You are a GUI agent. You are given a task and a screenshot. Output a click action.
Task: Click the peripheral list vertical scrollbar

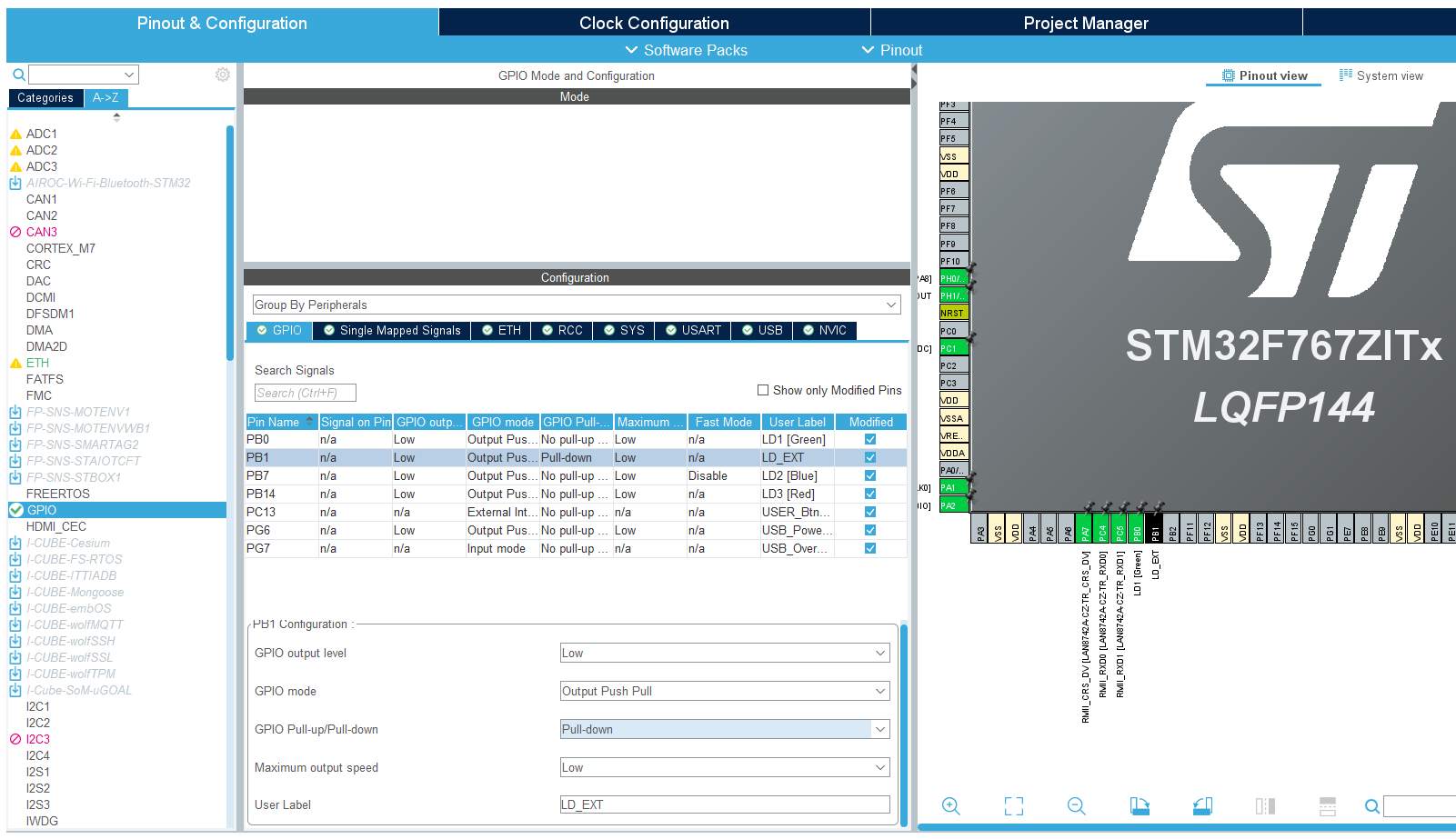coord(230,244)
